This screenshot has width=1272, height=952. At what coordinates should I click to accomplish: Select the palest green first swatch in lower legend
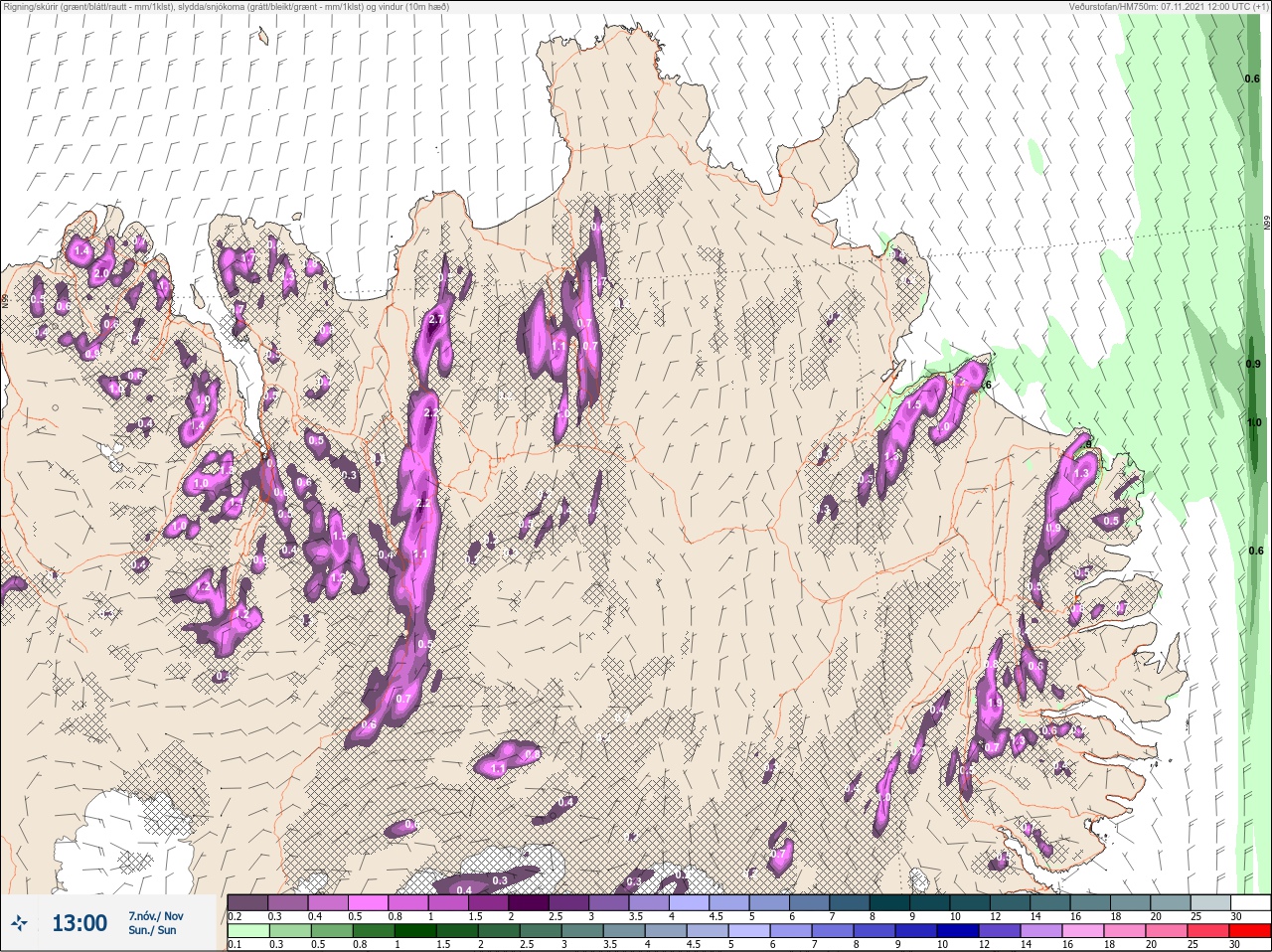(x=247, y=931)
